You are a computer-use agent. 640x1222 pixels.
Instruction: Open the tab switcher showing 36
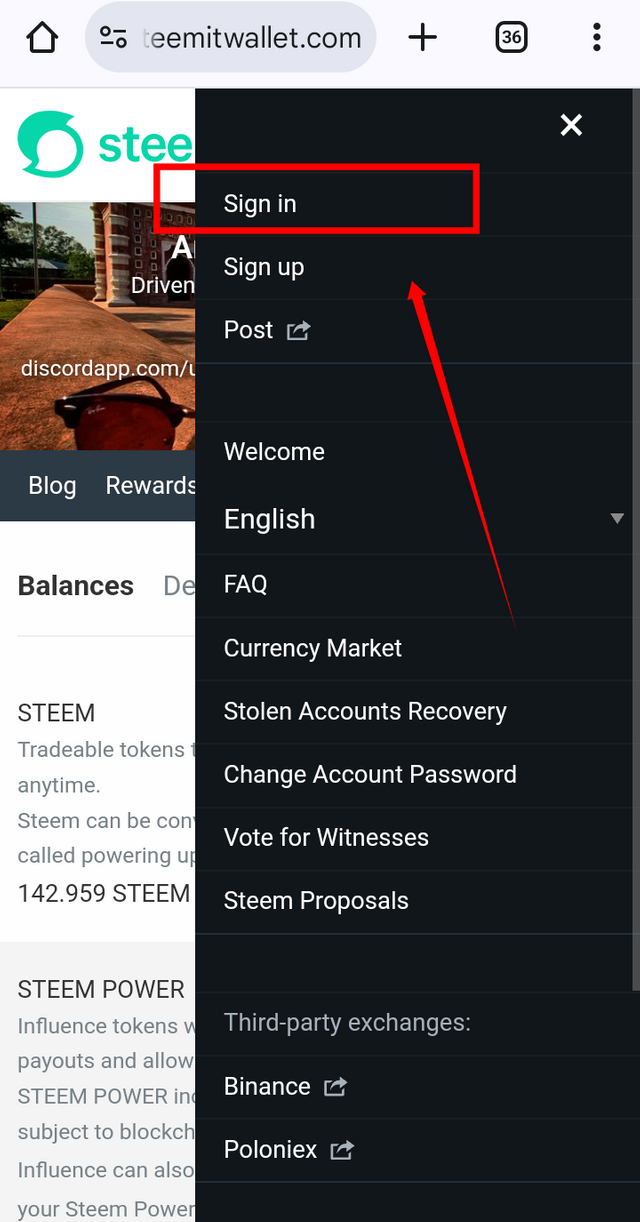point(511,39)
